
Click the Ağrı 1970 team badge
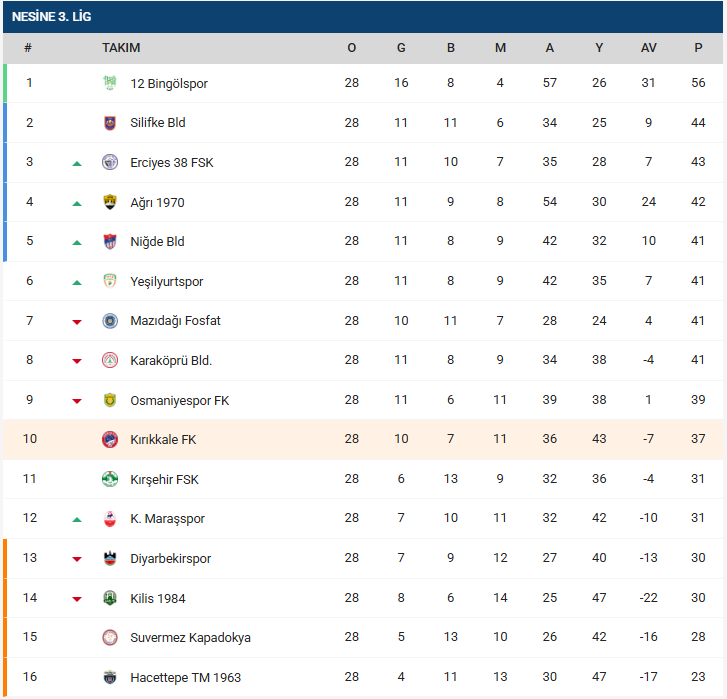click(110, 202)
